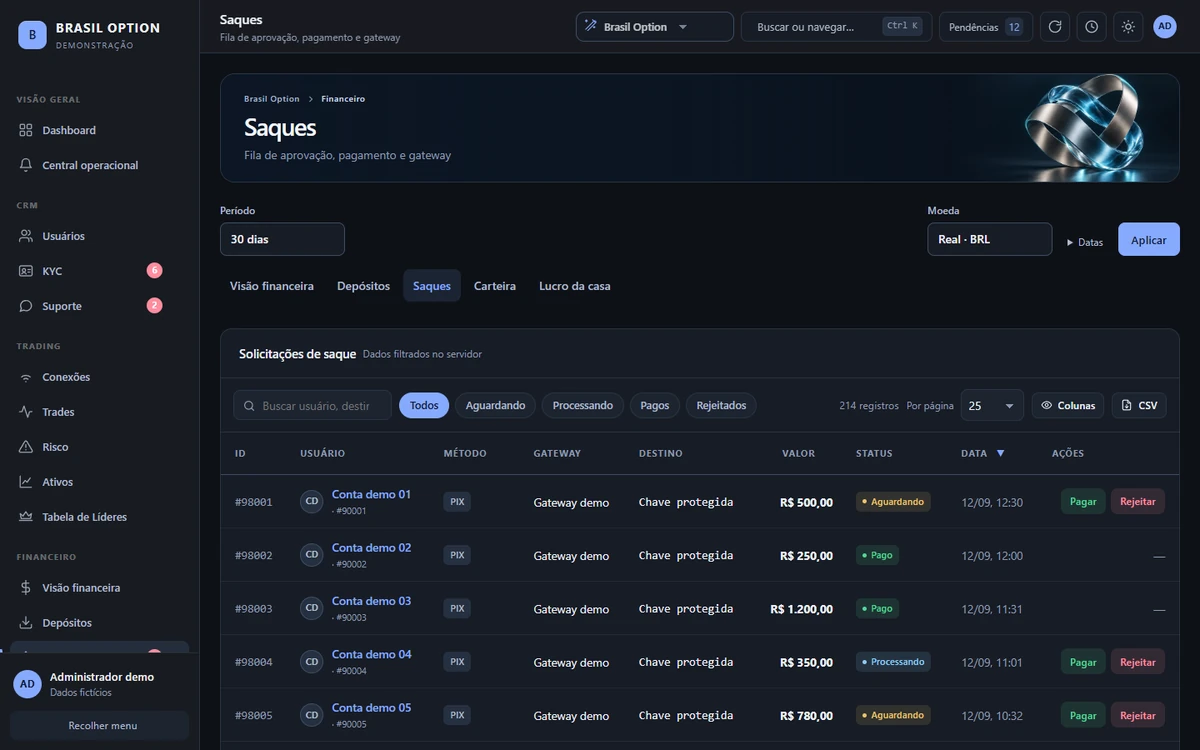This screenshot has height=750, width=1200.
Task: Click the Buscar ou navegar search box
Action: click(x=836, y=27)
